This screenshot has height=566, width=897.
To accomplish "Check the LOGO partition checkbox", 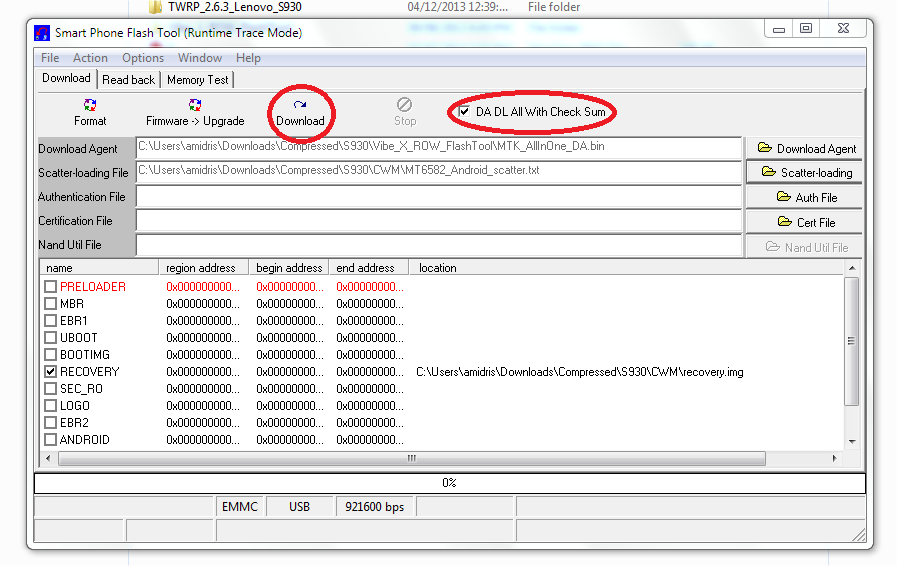I will coord(50,406).
